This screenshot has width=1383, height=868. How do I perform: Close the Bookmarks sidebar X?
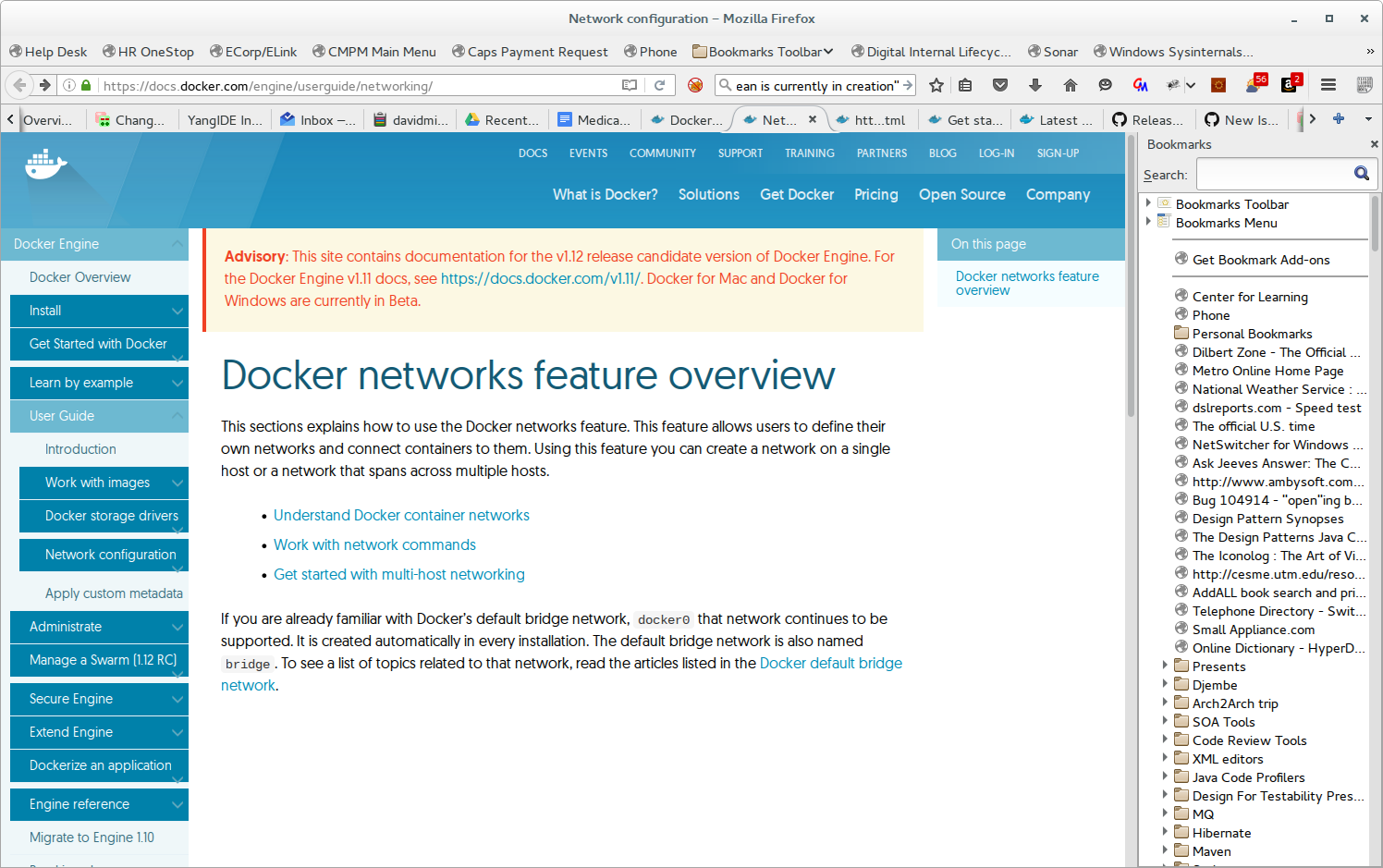click(1374, 144)
